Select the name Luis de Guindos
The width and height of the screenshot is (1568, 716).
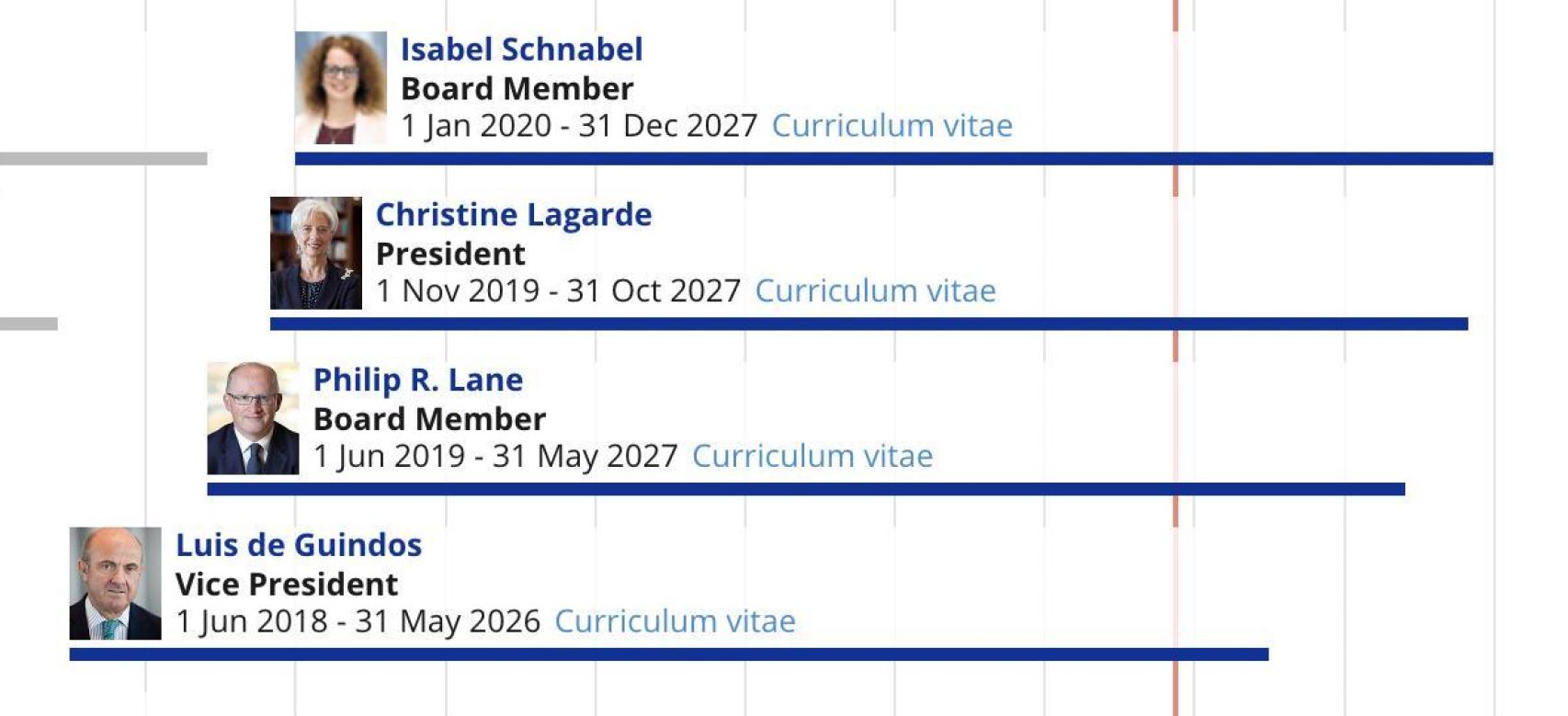pos(300,545)
